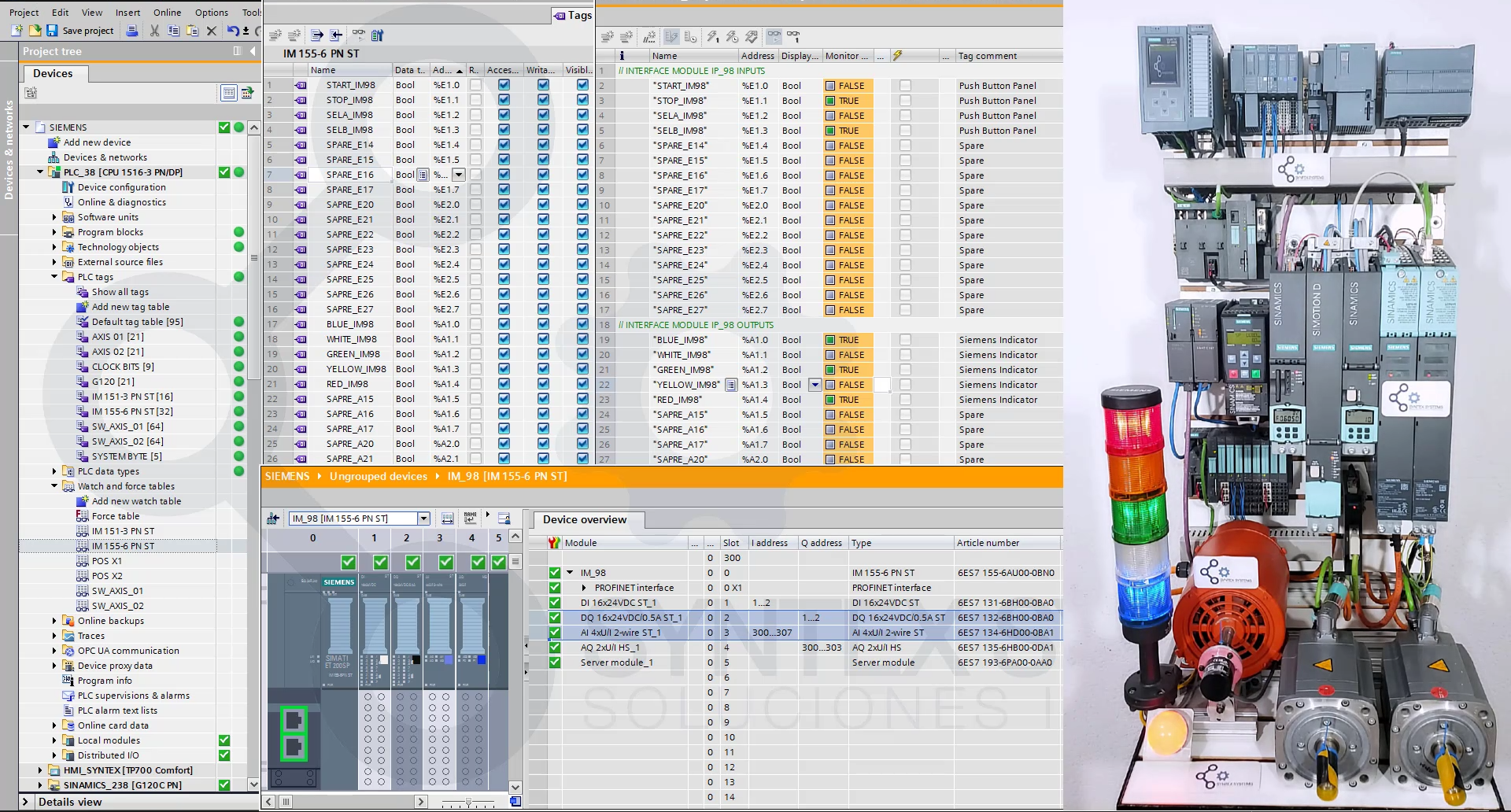Viewport: 1511px width, 812px height.
Task: Click the Save project button label
Action: pos(88,31)
